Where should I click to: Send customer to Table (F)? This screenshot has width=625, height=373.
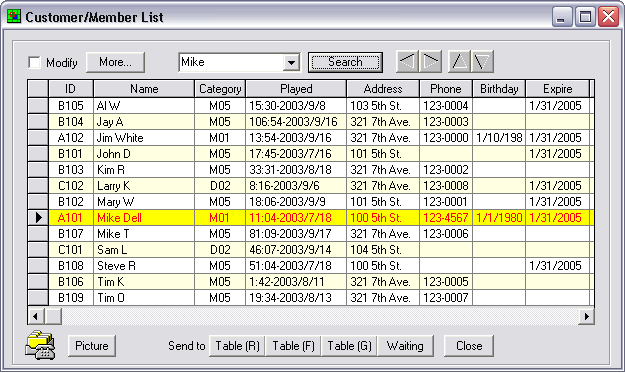294,346
